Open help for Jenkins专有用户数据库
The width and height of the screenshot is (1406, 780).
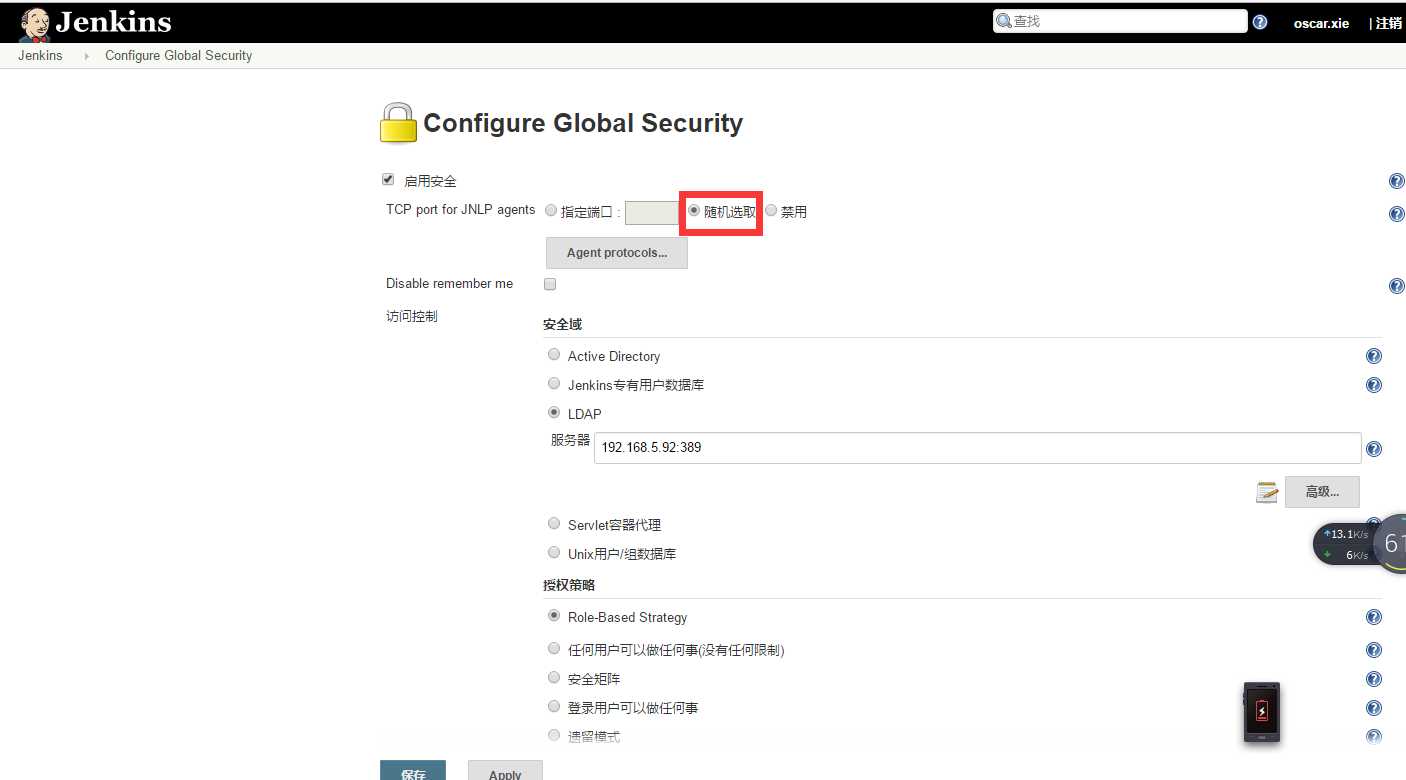1374,385
